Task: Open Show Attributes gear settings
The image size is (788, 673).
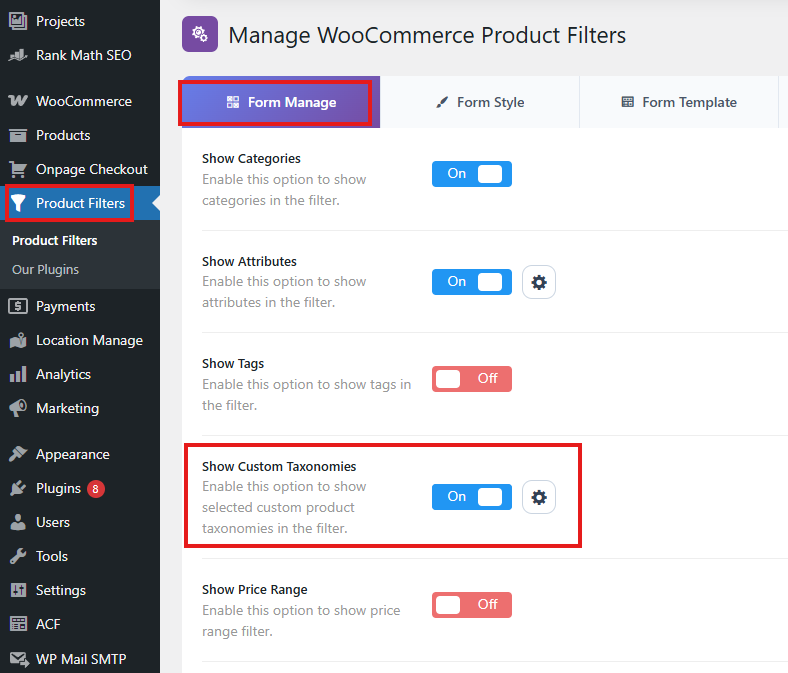Action: tap(539, 282)
